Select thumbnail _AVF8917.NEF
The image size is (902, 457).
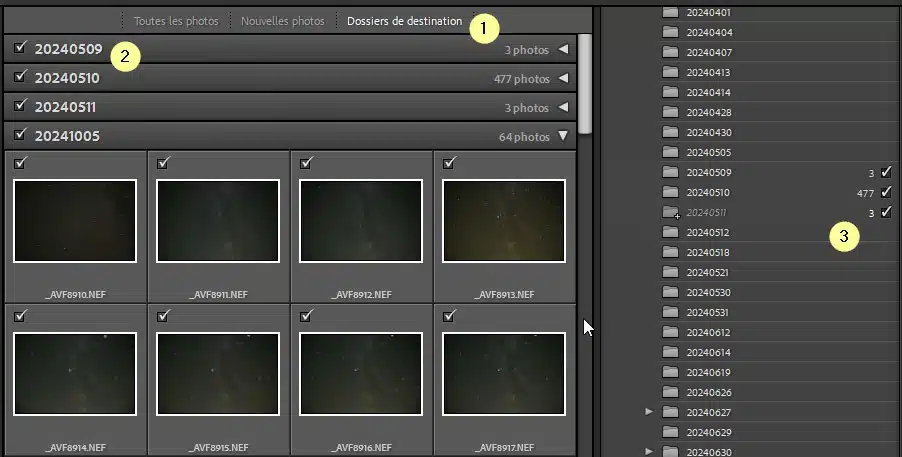[x=503, y=374]
